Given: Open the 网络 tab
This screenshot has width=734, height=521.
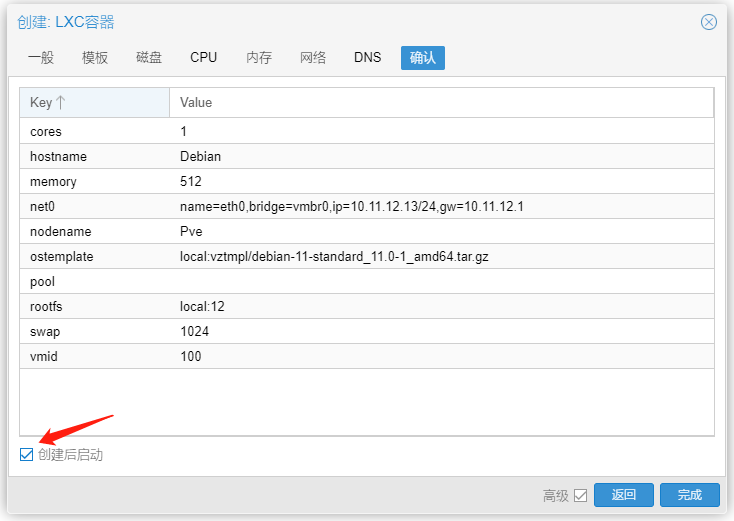Looking at the screenshot, I should click(x=313, y=58).
